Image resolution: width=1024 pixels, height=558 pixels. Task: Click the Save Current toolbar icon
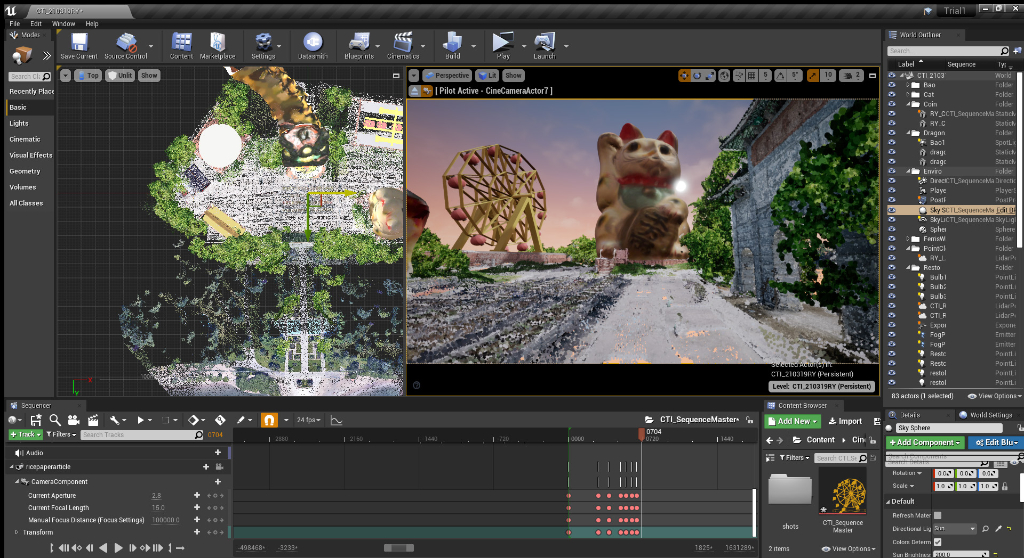point(79,43)
